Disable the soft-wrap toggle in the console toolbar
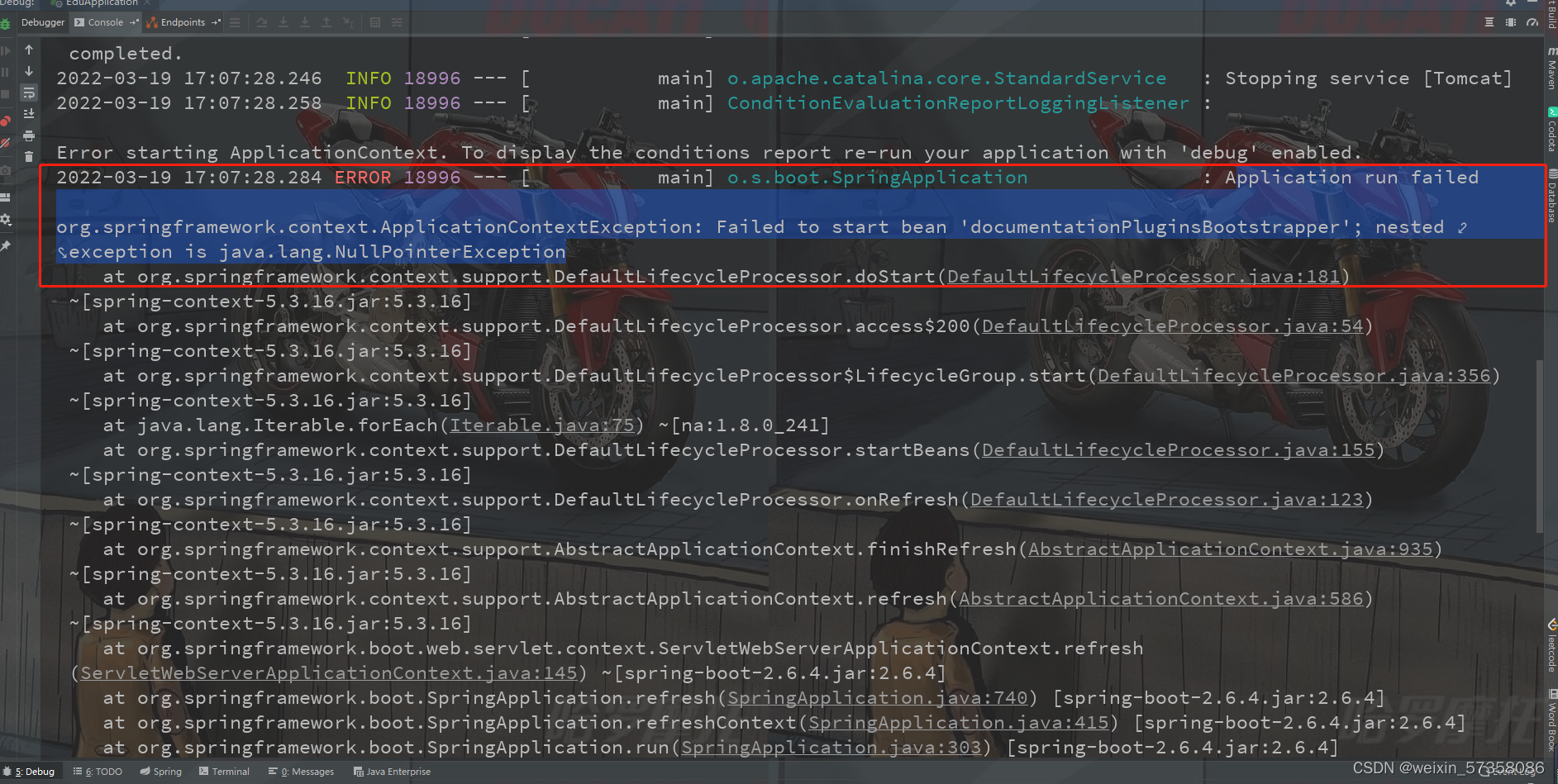1558x784 pixels. point(29,93)
